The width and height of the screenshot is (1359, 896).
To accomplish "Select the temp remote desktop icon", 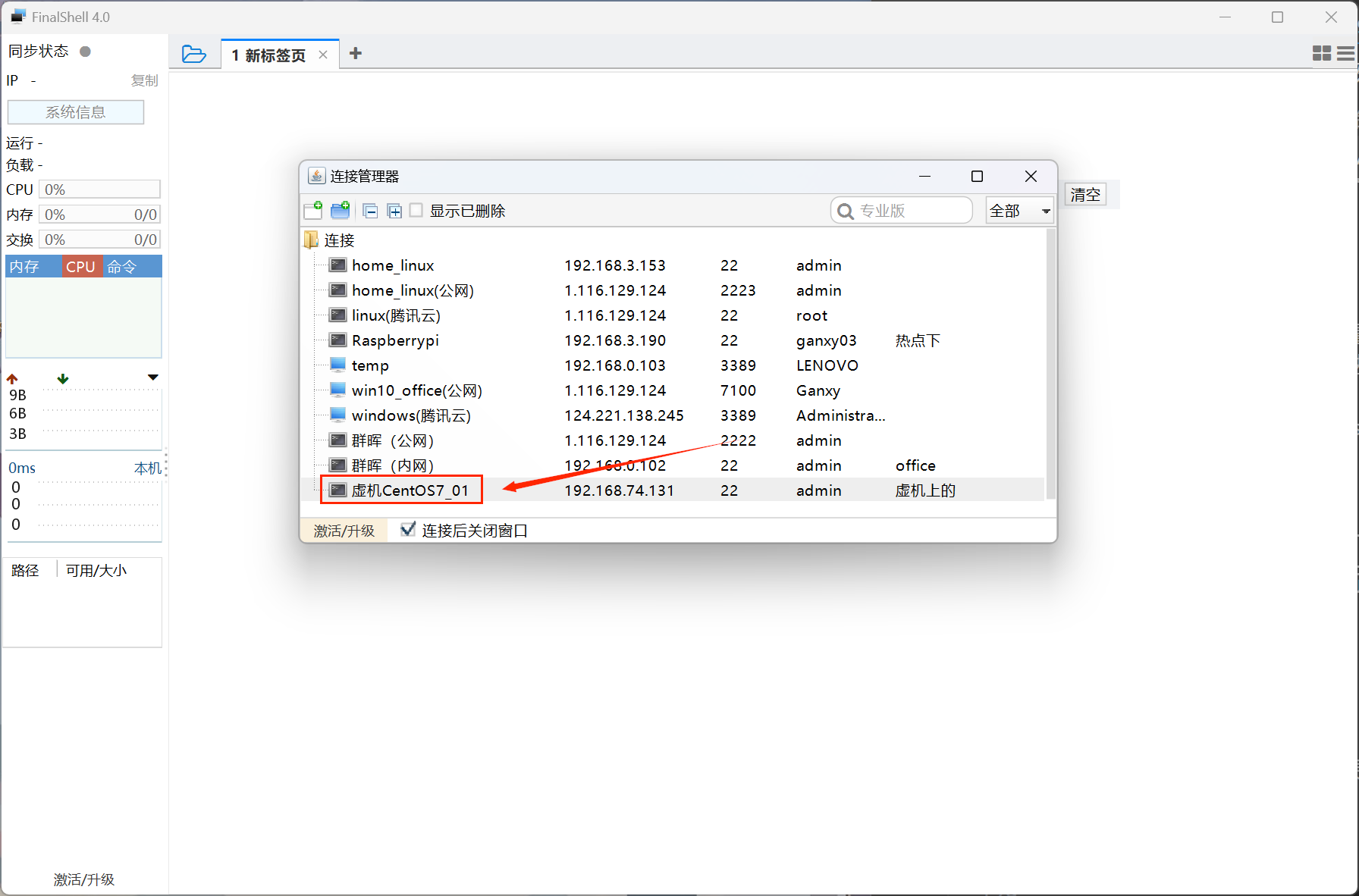I will 337,365.
